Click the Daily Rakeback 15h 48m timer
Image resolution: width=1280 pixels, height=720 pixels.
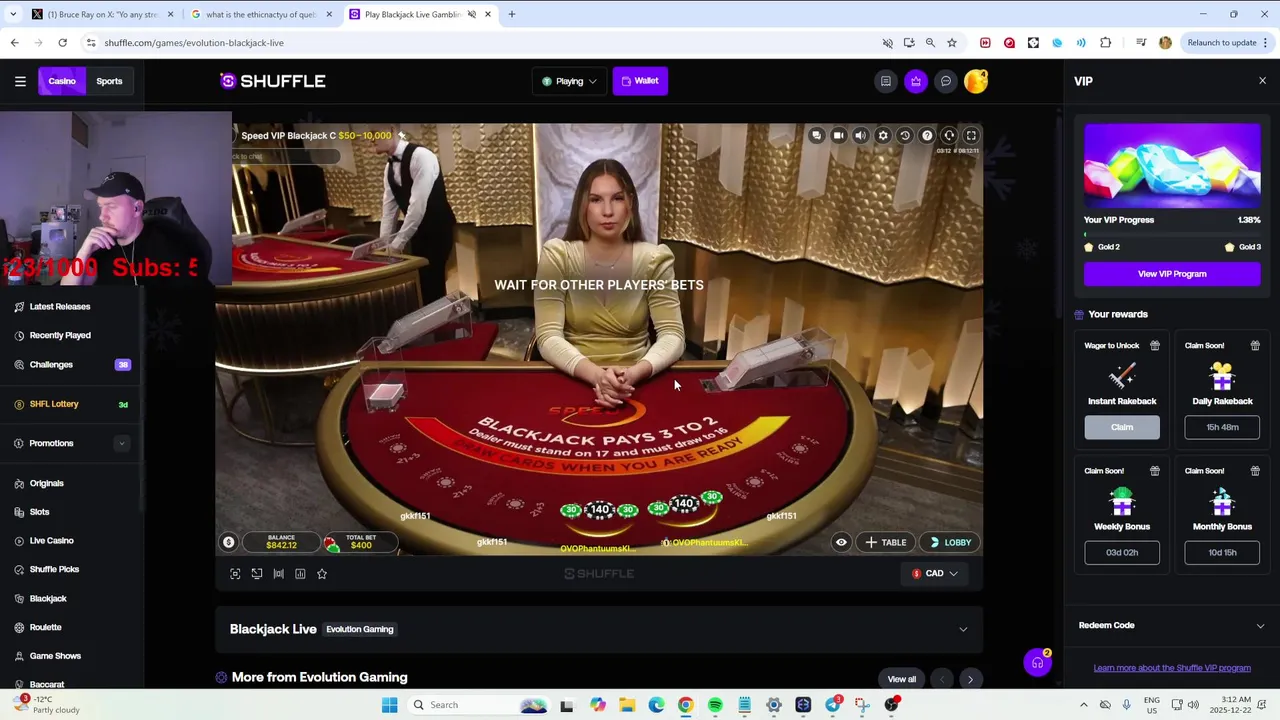(1222, 427)
